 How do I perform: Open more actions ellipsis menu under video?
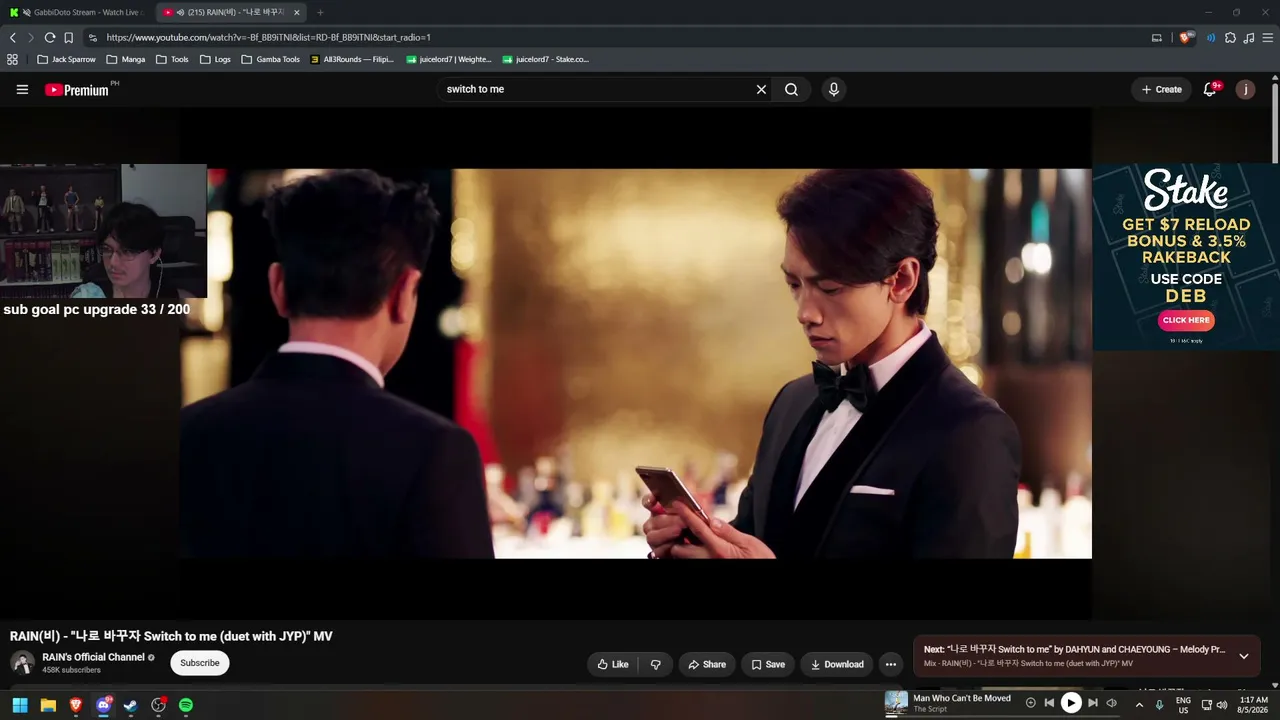point(890,664)
